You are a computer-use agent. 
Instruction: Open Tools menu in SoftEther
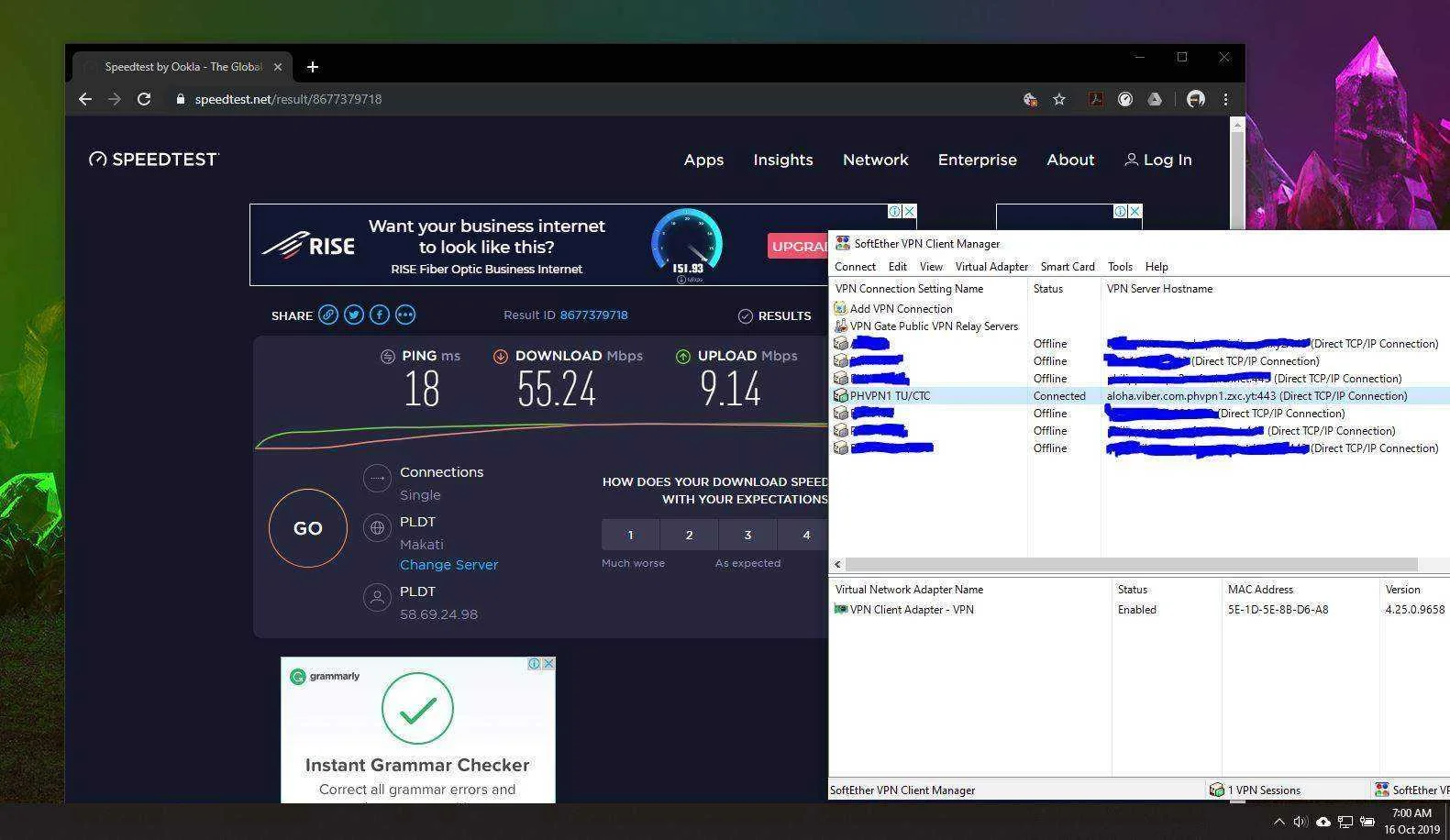[1120, 267]
